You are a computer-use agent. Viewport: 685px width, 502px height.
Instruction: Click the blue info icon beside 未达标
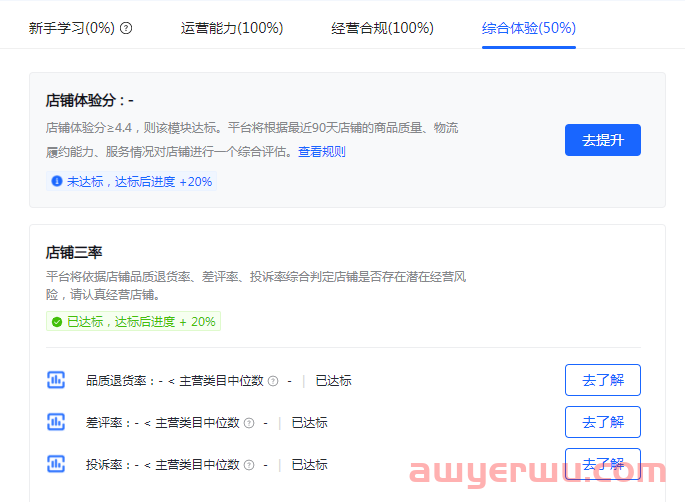click(57, 181)
